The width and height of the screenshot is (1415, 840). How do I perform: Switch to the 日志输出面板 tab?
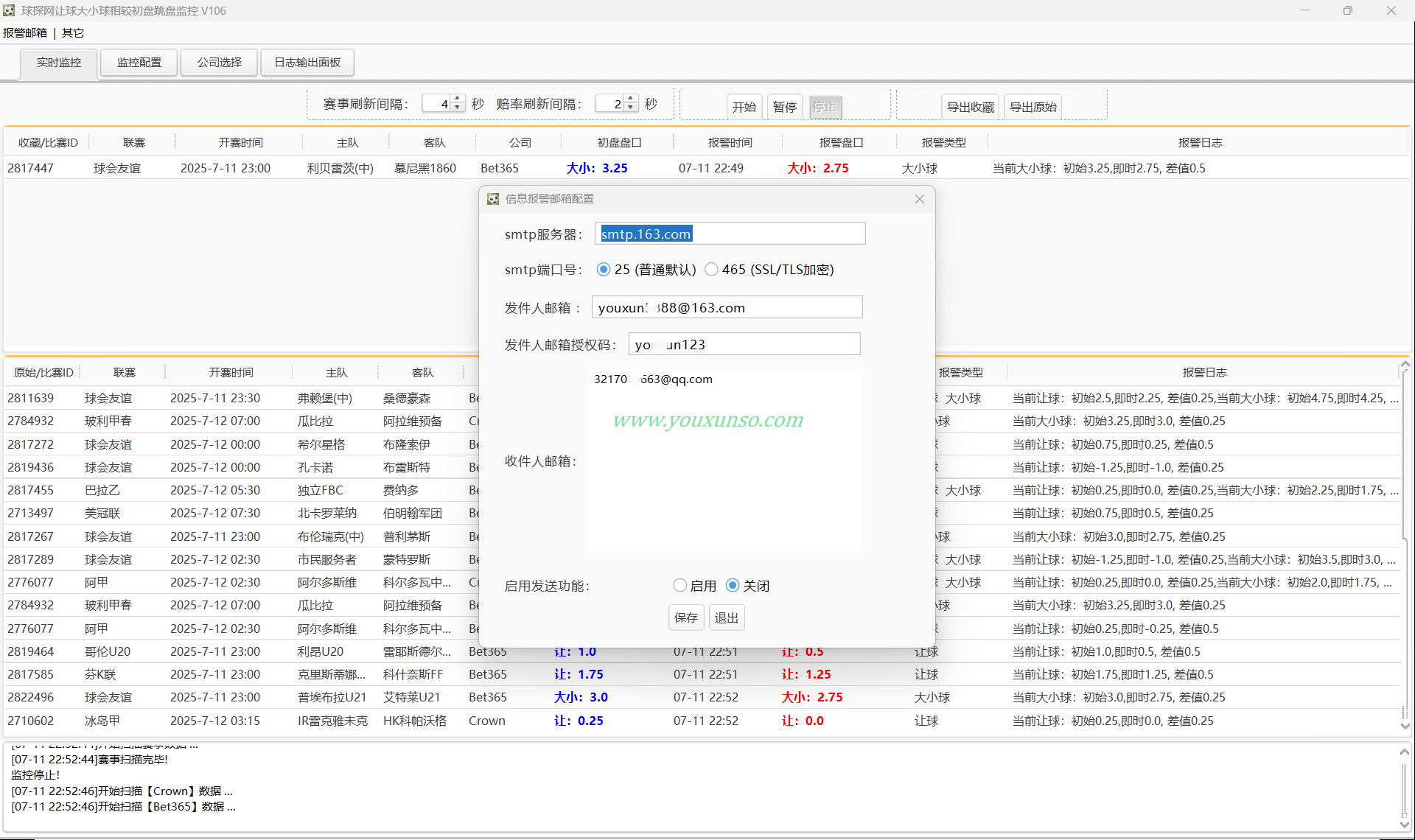[x=307, y=63]
